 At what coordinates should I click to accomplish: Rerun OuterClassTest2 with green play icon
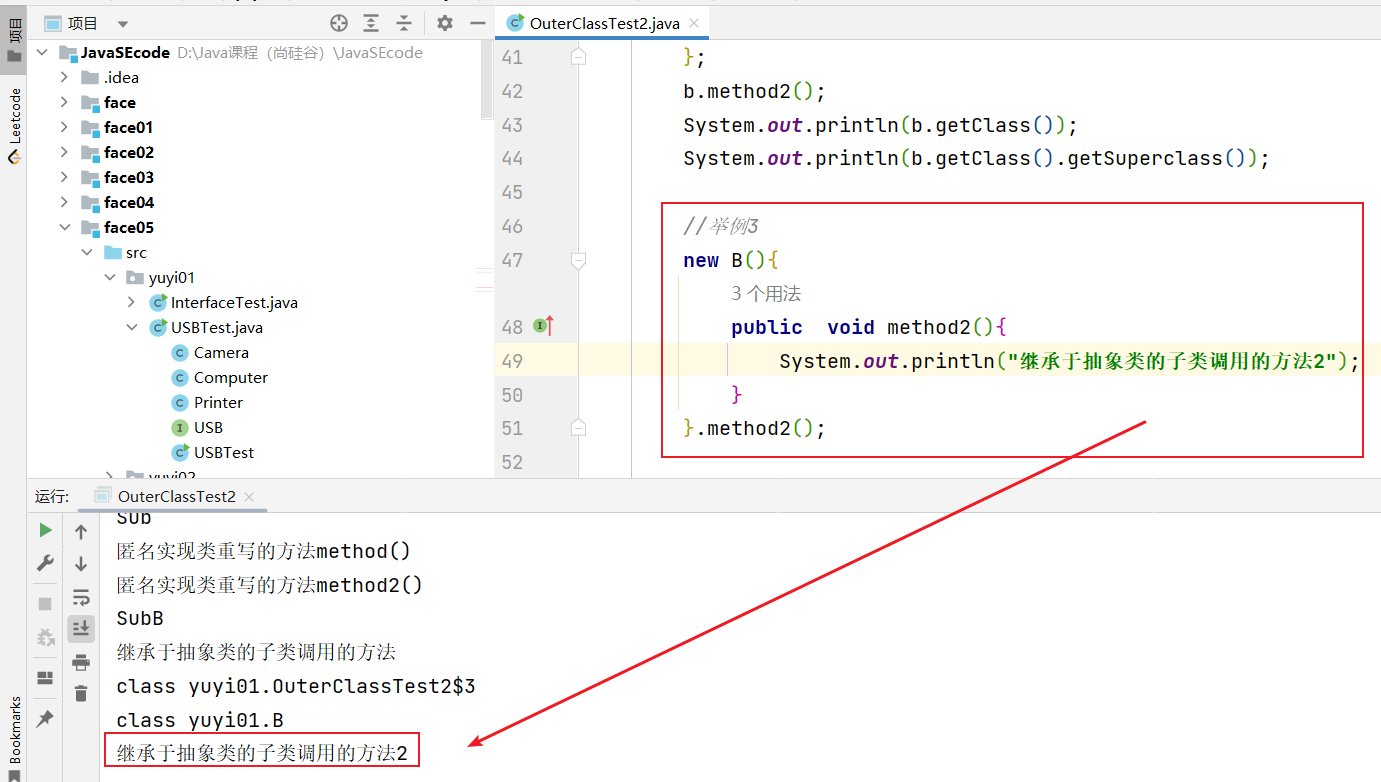[45, 530]
